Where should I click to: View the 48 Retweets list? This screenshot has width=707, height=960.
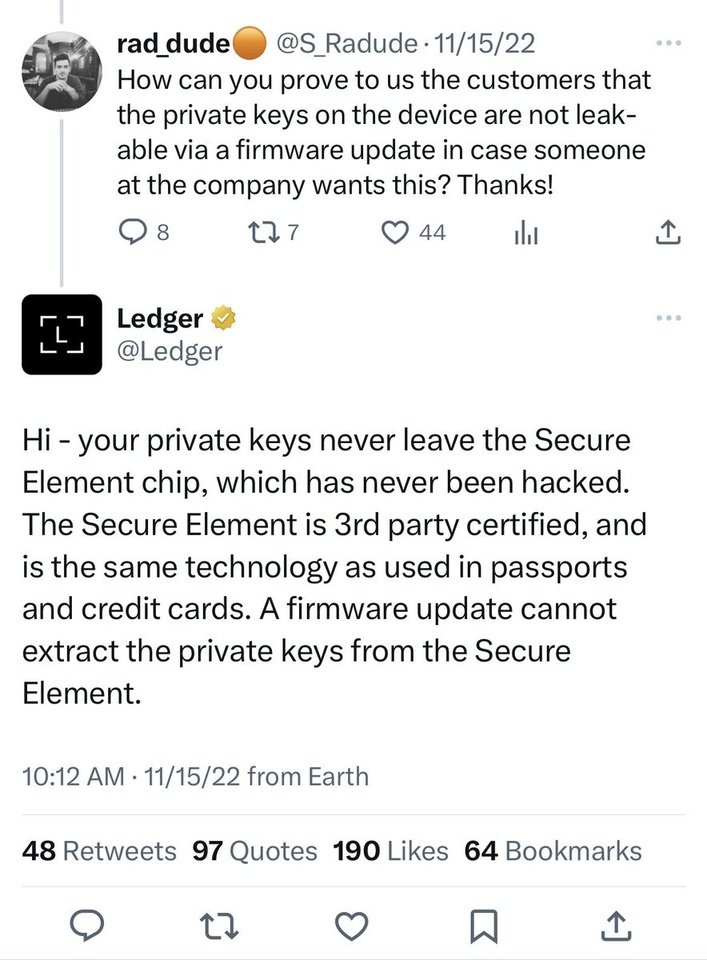click(99, 851)
